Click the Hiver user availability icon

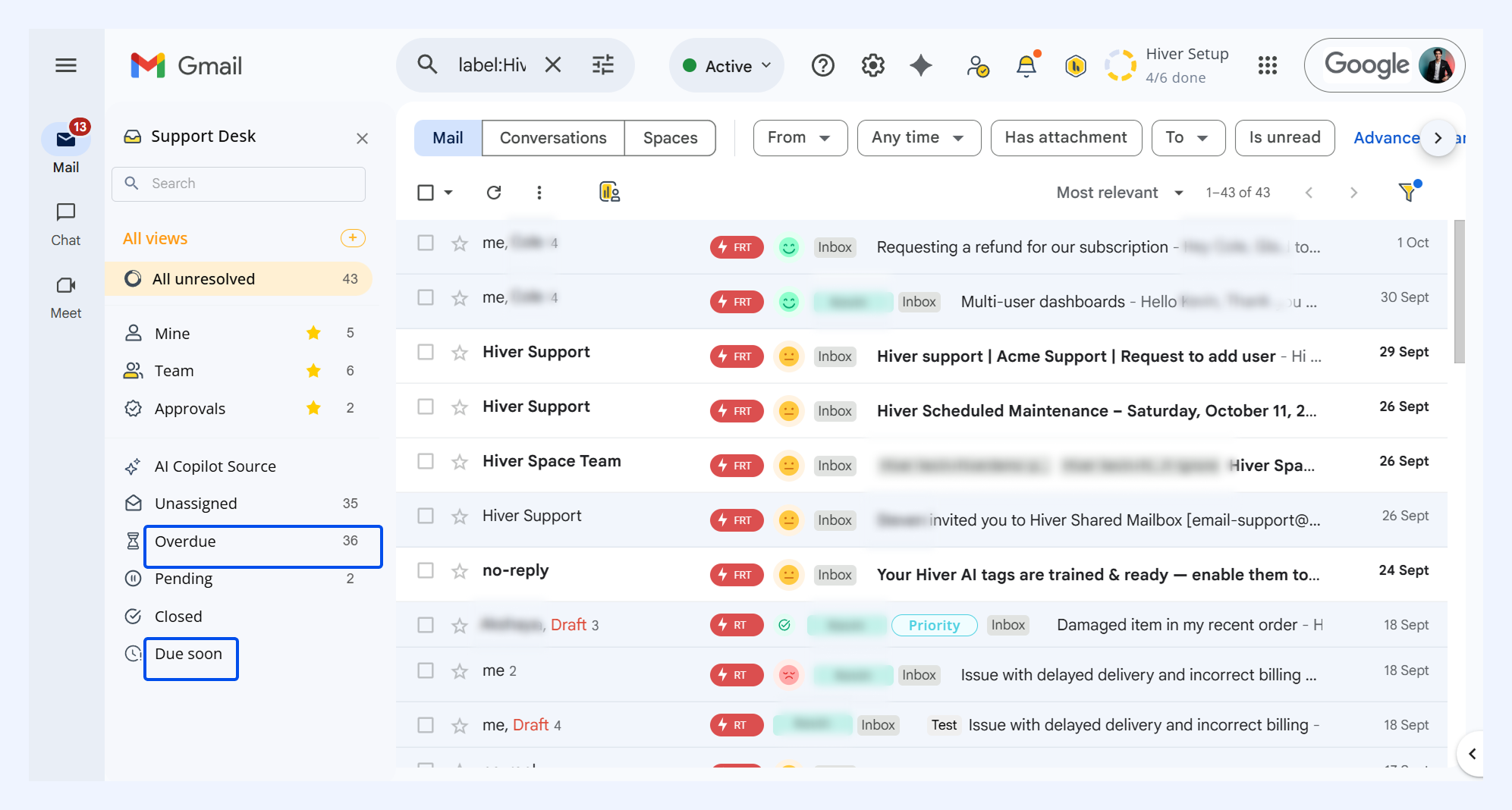tap(978, 66)
